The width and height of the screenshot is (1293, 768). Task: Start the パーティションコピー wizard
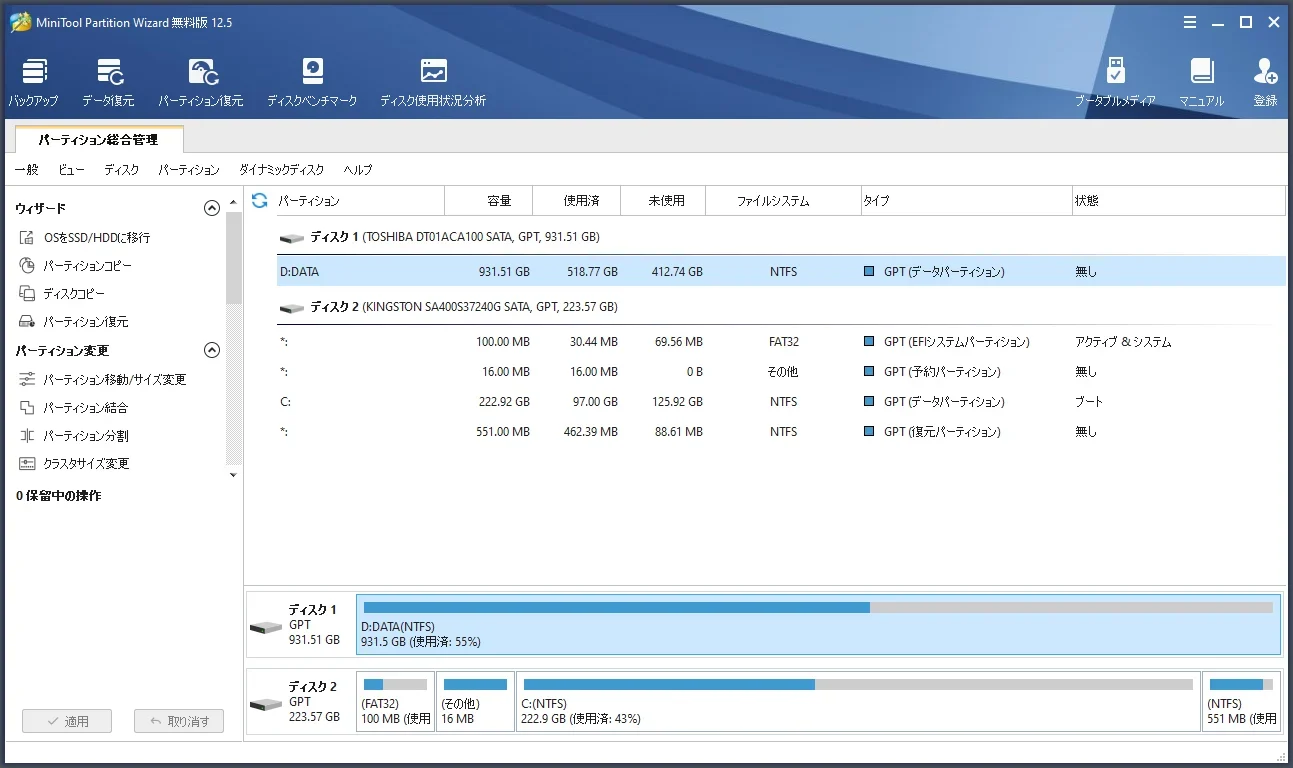[x=76, y=266]
